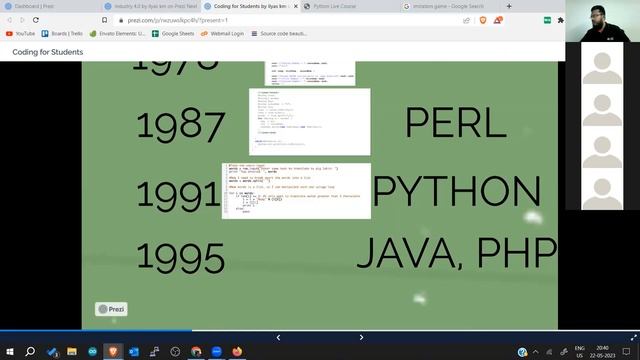The image size is (640, 360).
Task: Open the Brave Rewards triangle icon
Action: (498, 20)
